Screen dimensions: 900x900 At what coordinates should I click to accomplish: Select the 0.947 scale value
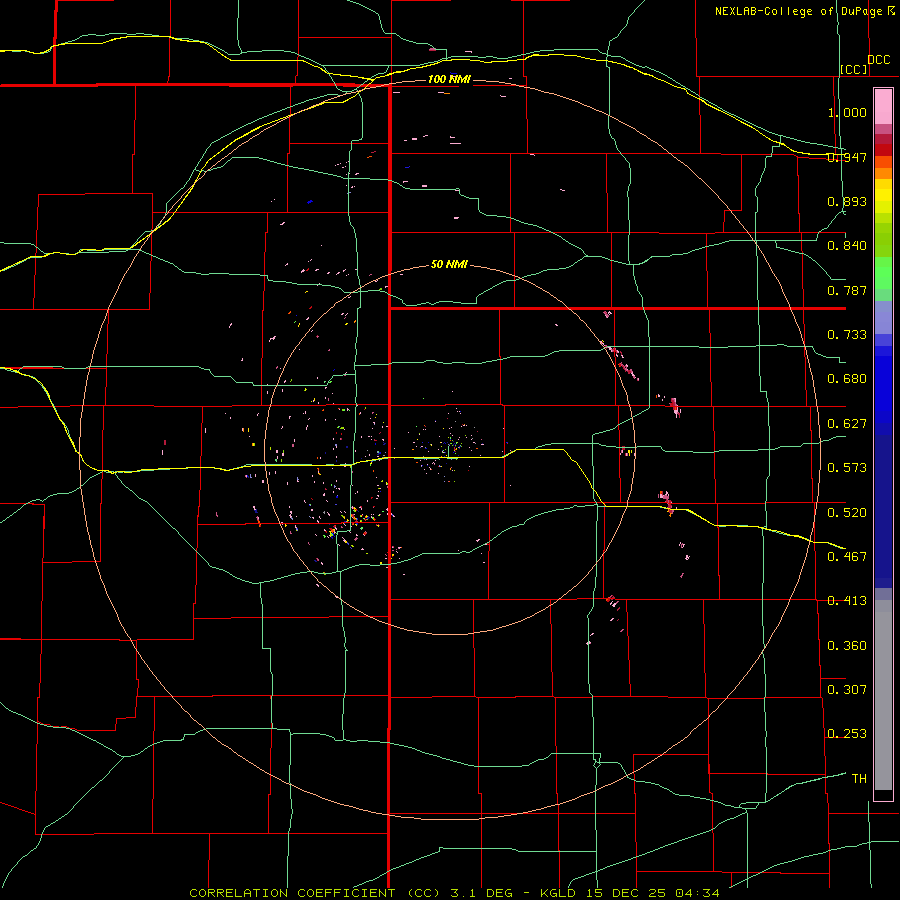[847, 157]
